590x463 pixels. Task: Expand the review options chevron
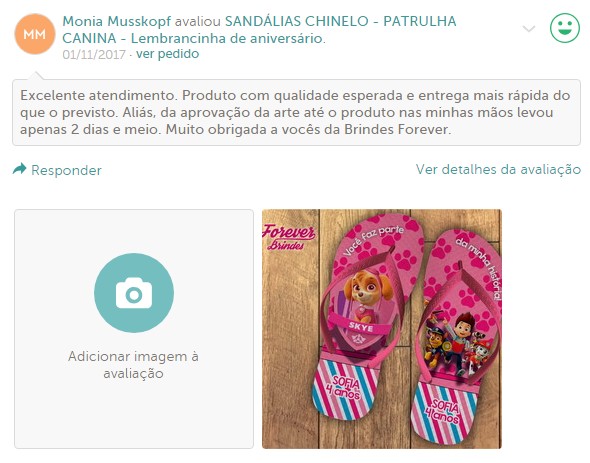529,29
